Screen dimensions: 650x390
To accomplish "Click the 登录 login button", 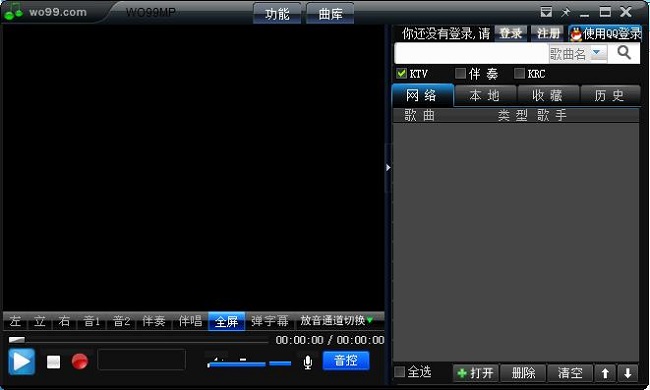I will pyautogui.click(x=511, y=33).
